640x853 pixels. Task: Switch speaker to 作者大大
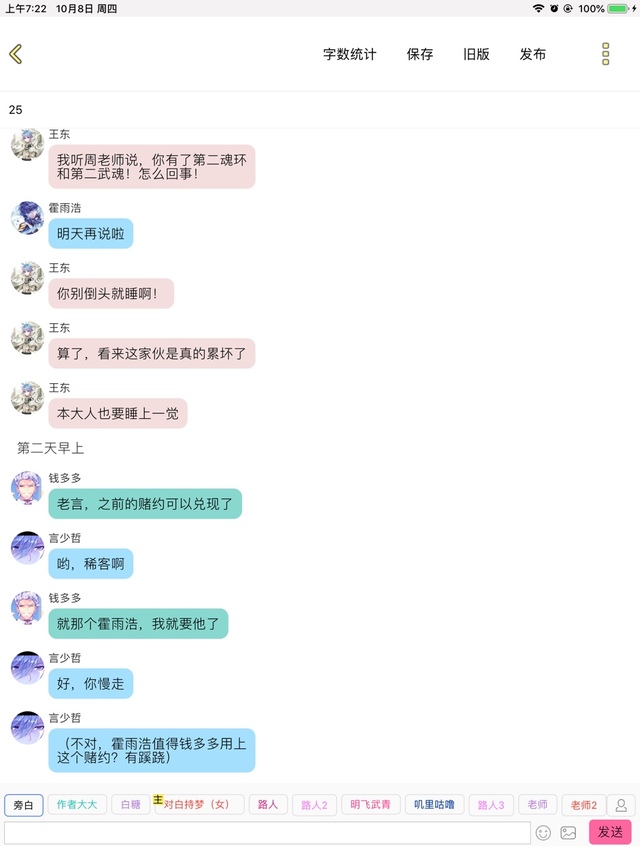(x=77, y=805)
